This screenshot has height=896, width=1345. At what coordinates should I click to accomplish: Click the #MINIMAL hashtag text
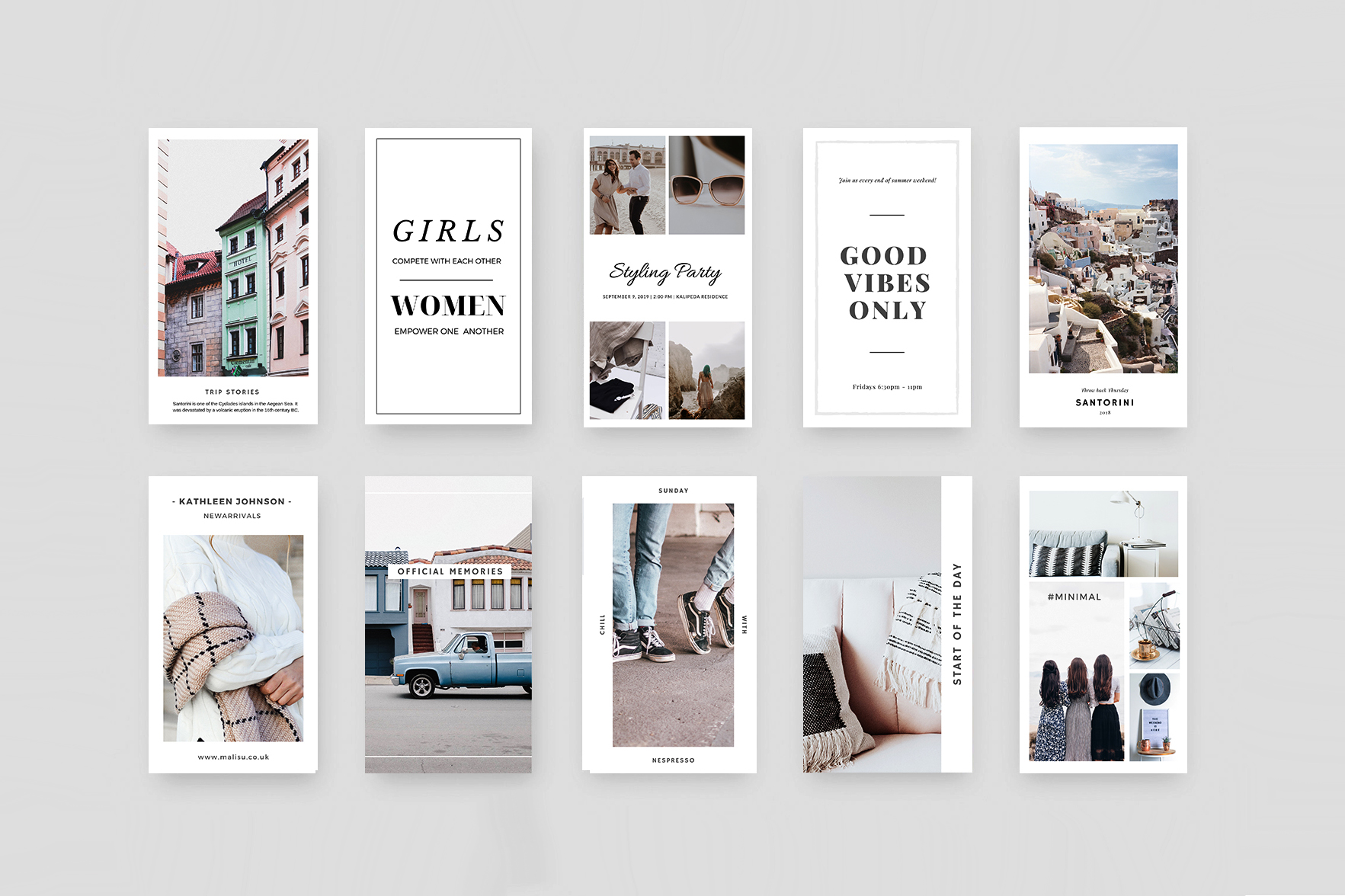(1074, 597)
